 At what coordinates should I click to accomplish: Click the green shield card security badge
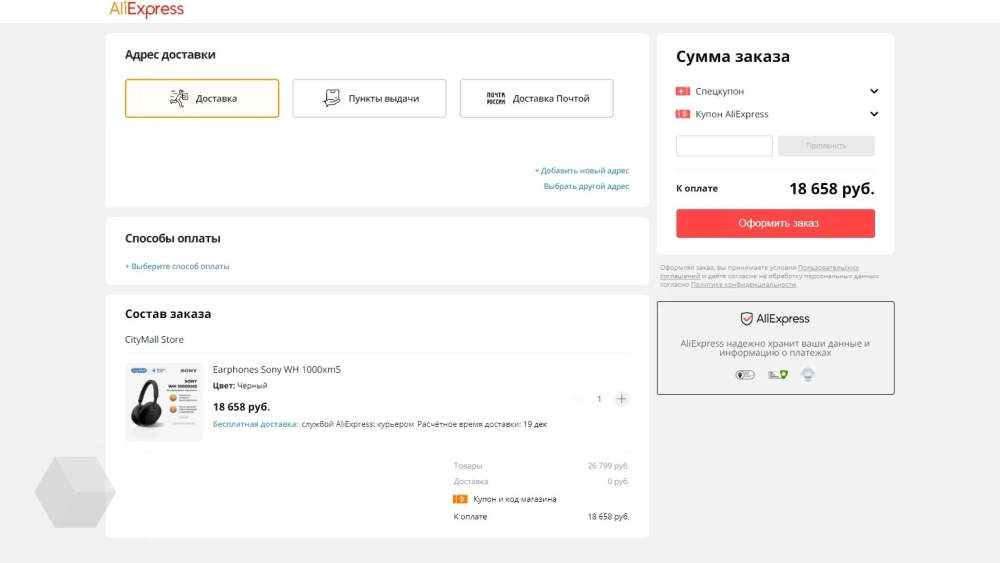[777, 375]
